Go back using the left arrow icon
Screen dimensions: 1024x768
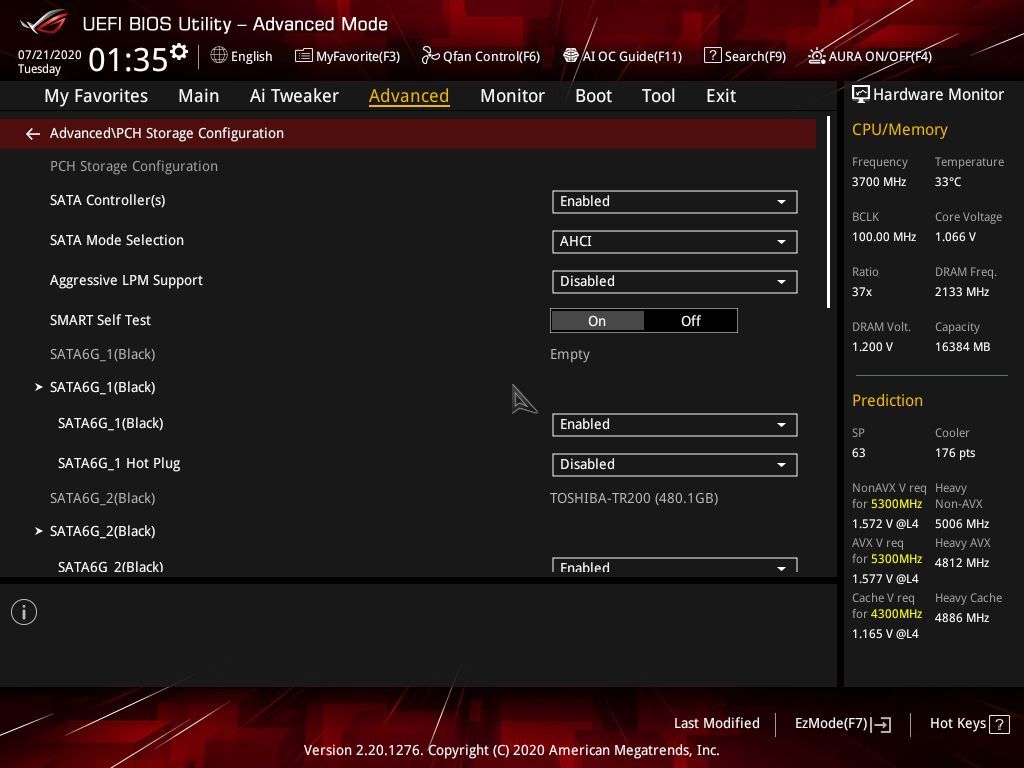point(33,134)
